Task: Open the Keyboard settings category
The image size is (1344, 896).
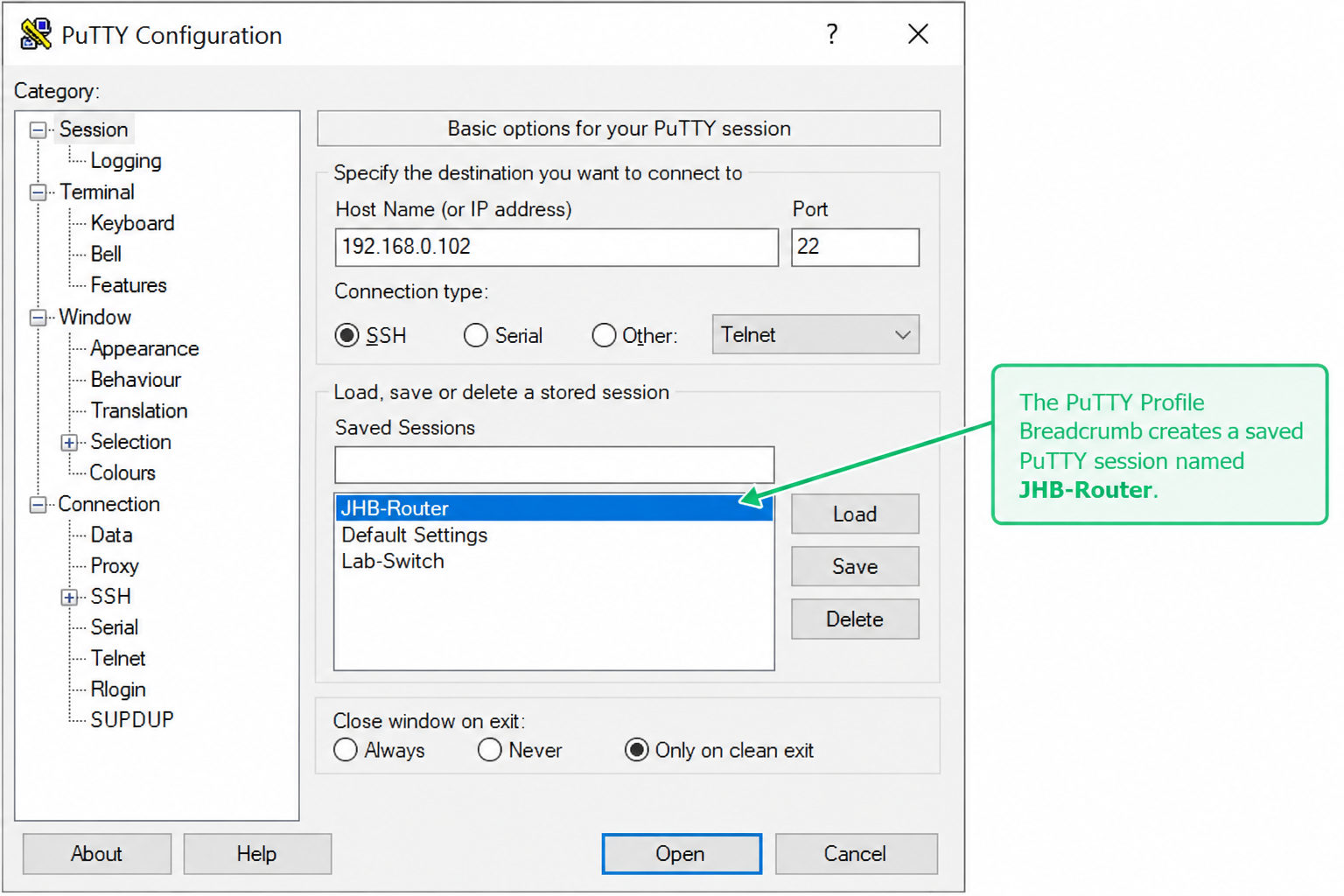Action: pos(132,223)
